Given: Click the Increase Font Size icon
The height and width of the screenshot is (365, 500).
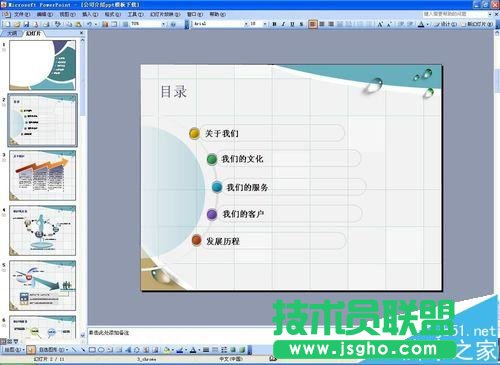Looking at the screenshot, I should 380,24.
